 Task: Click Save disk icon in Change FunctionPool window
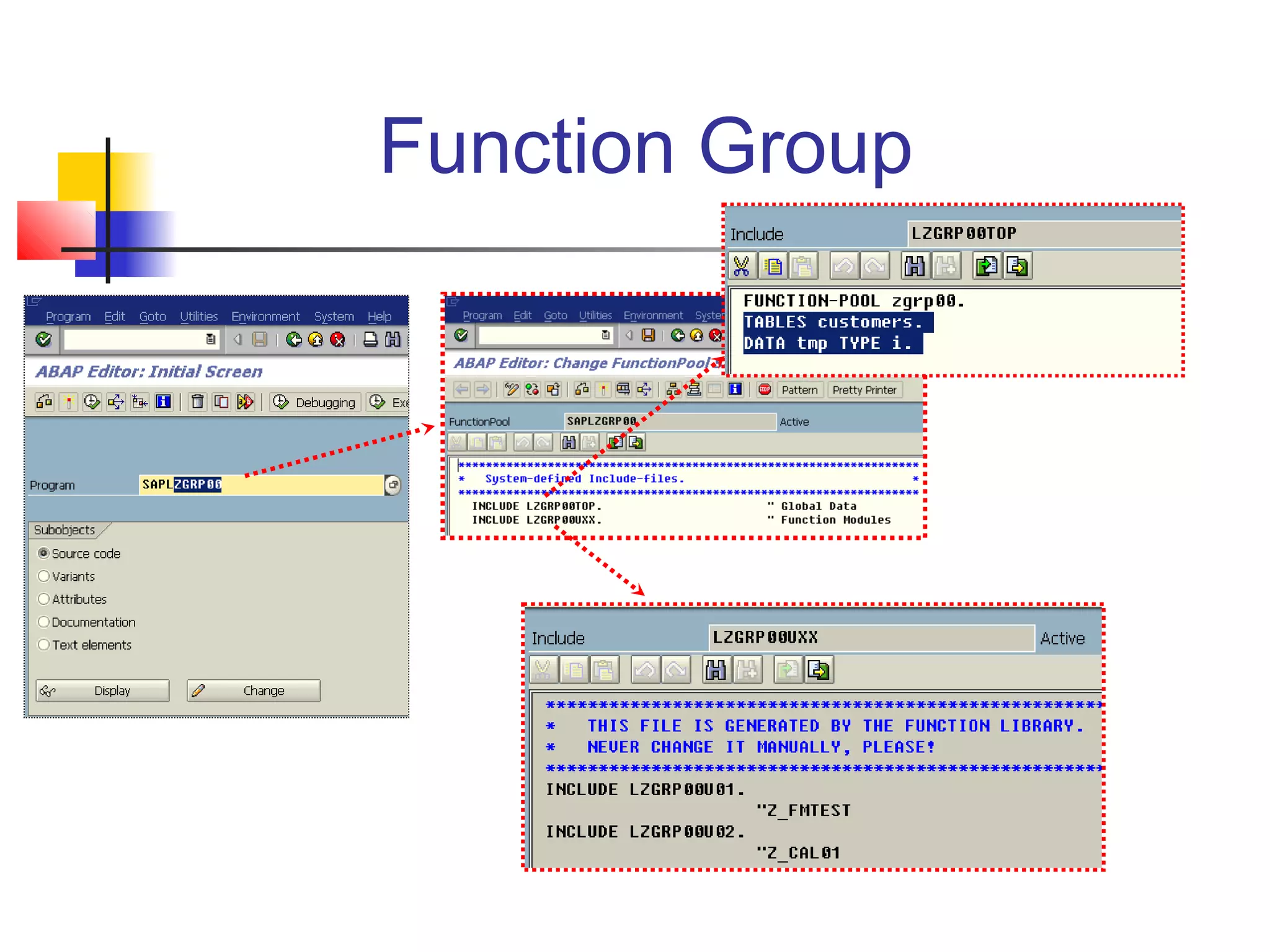point(649,335)
